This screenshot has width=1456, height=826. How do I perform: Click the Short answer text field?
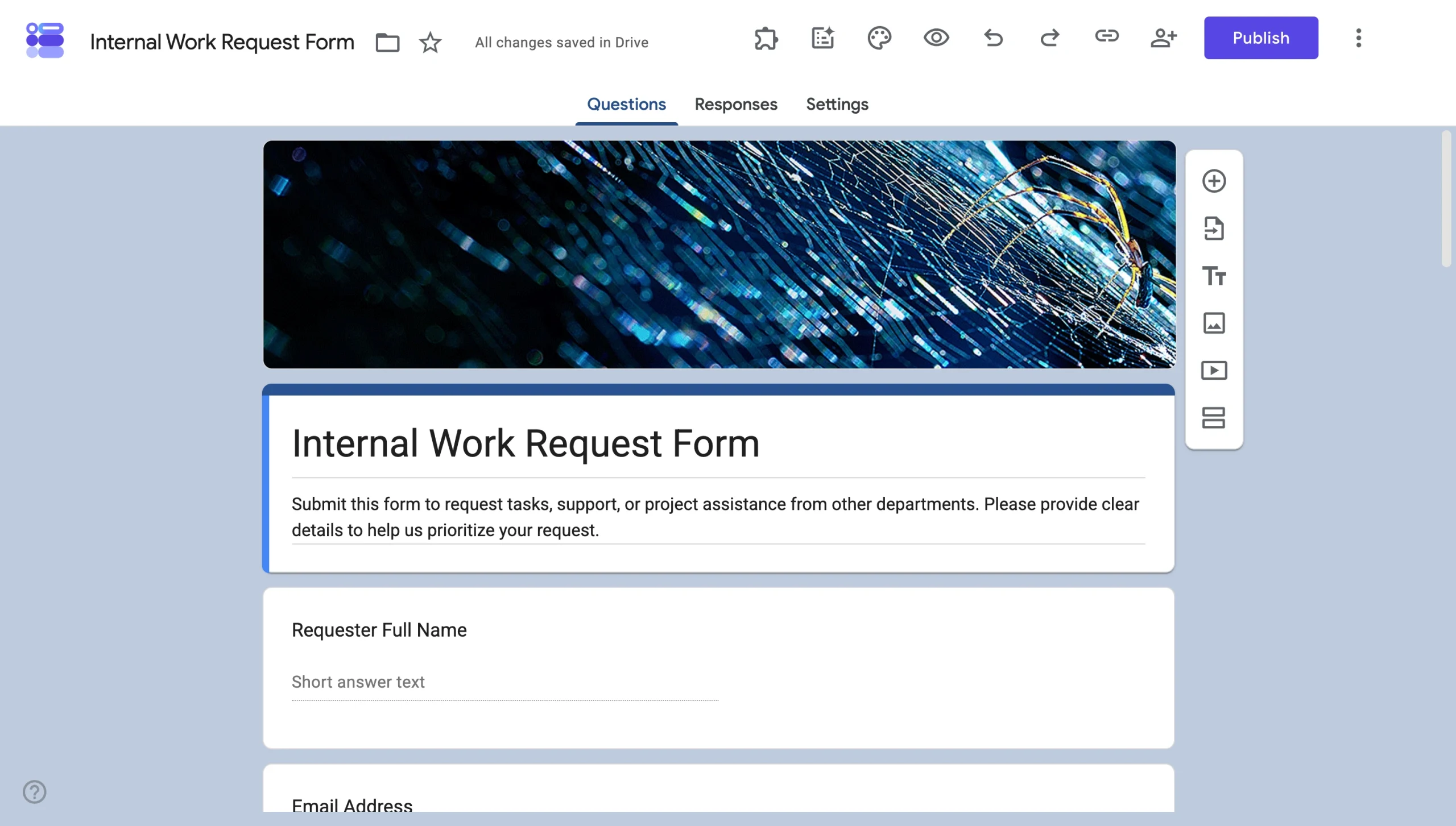(x=505, y=683)
